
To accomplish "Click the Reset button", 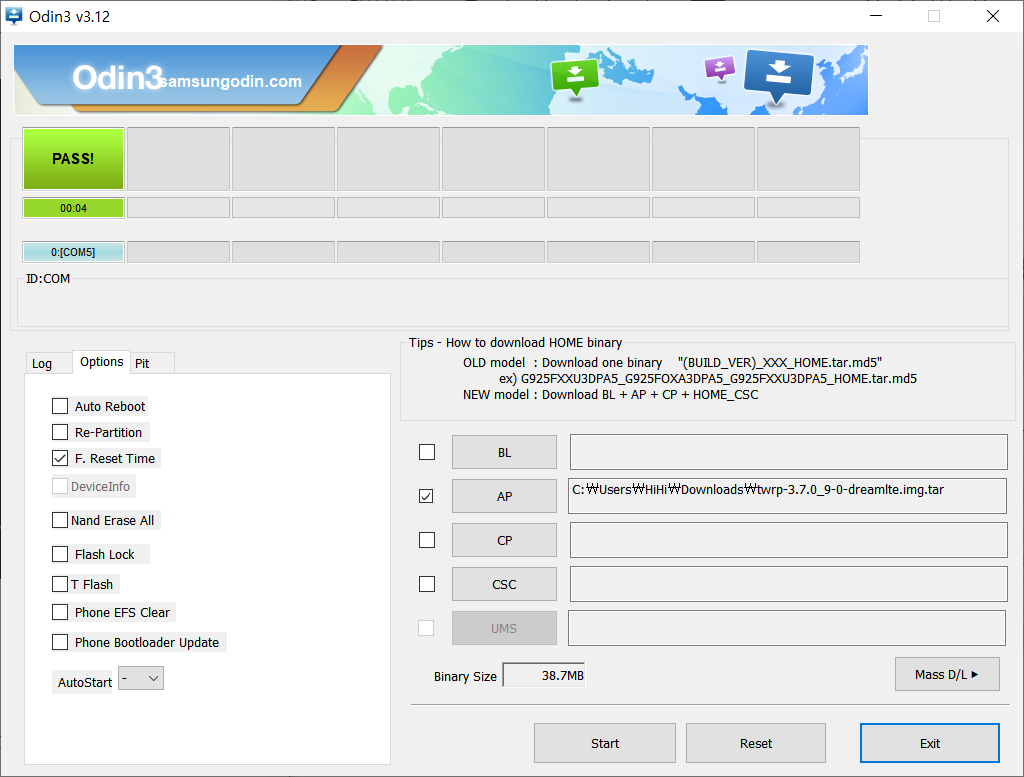I will (x=756, y=743).
